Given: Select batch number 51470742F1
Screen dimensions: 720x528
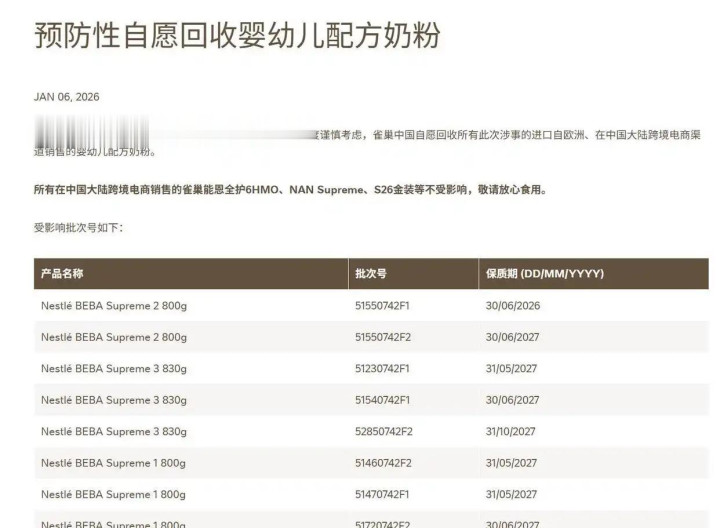Looking at the screenshot, I should click(x=382, y=494).
